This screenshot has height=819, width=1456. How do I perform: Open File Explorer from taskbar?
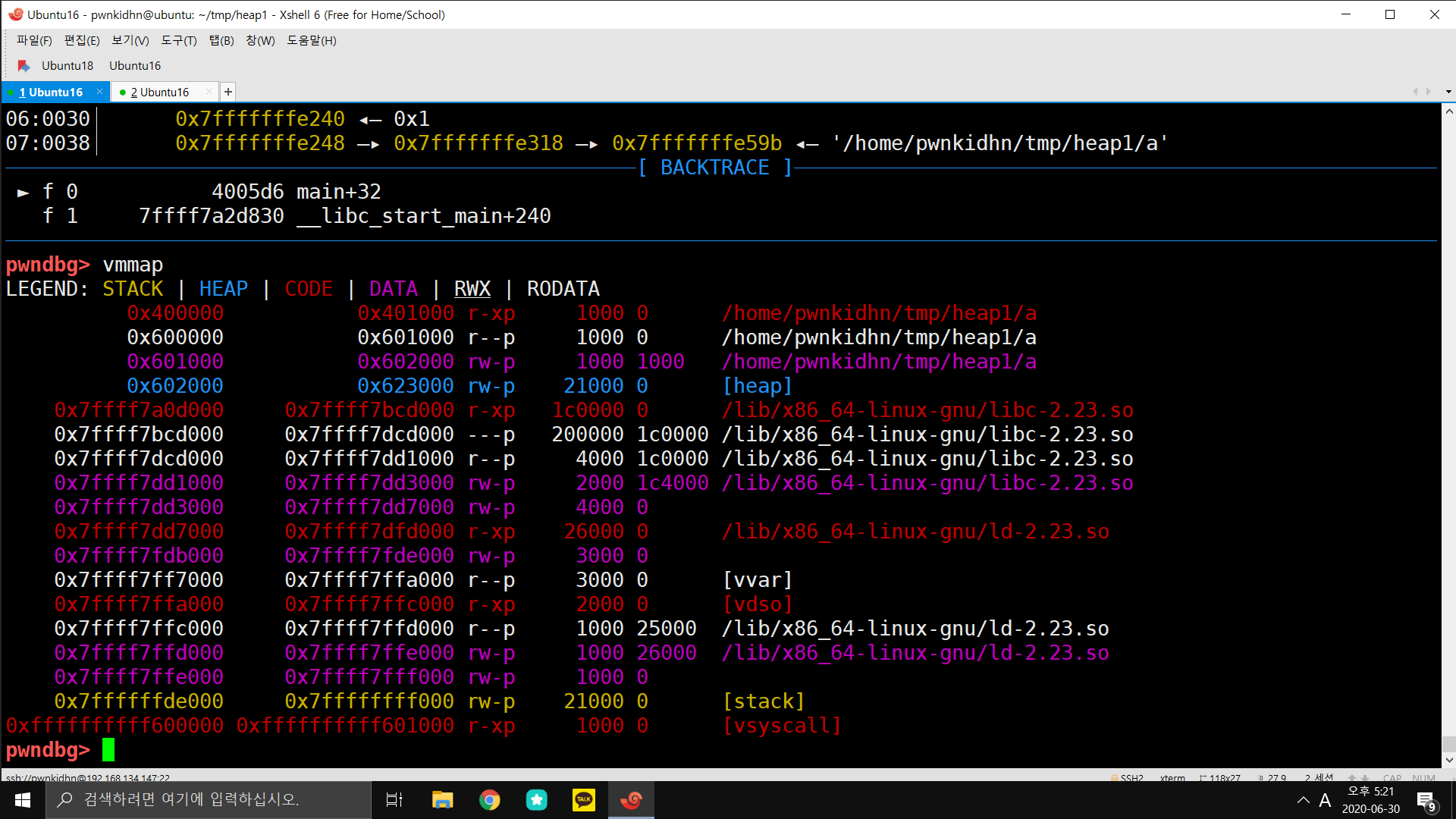[442, 800]
